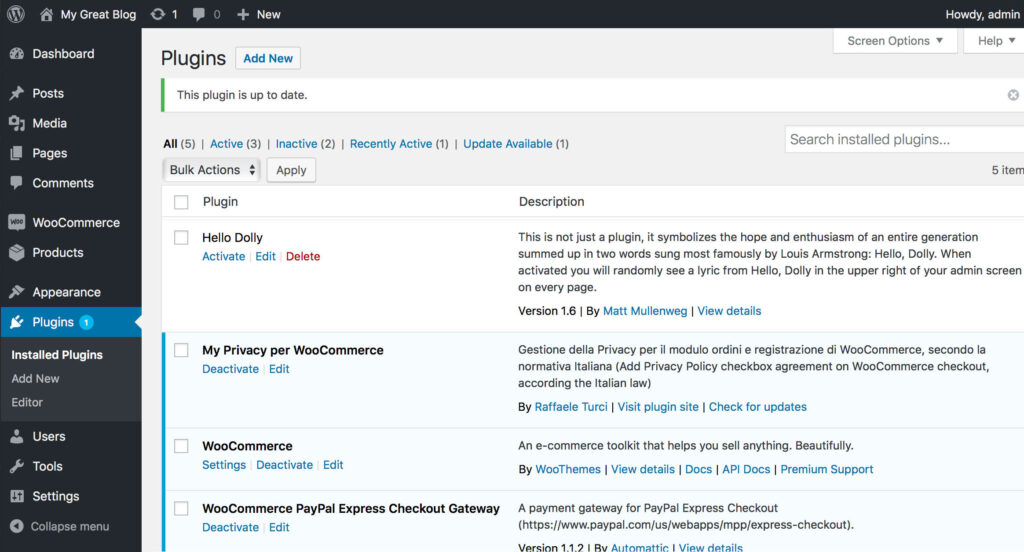Open Editor in Plugins submenu
The image size is (1024, 552).
pyautogui.click(x=27, y=402)
